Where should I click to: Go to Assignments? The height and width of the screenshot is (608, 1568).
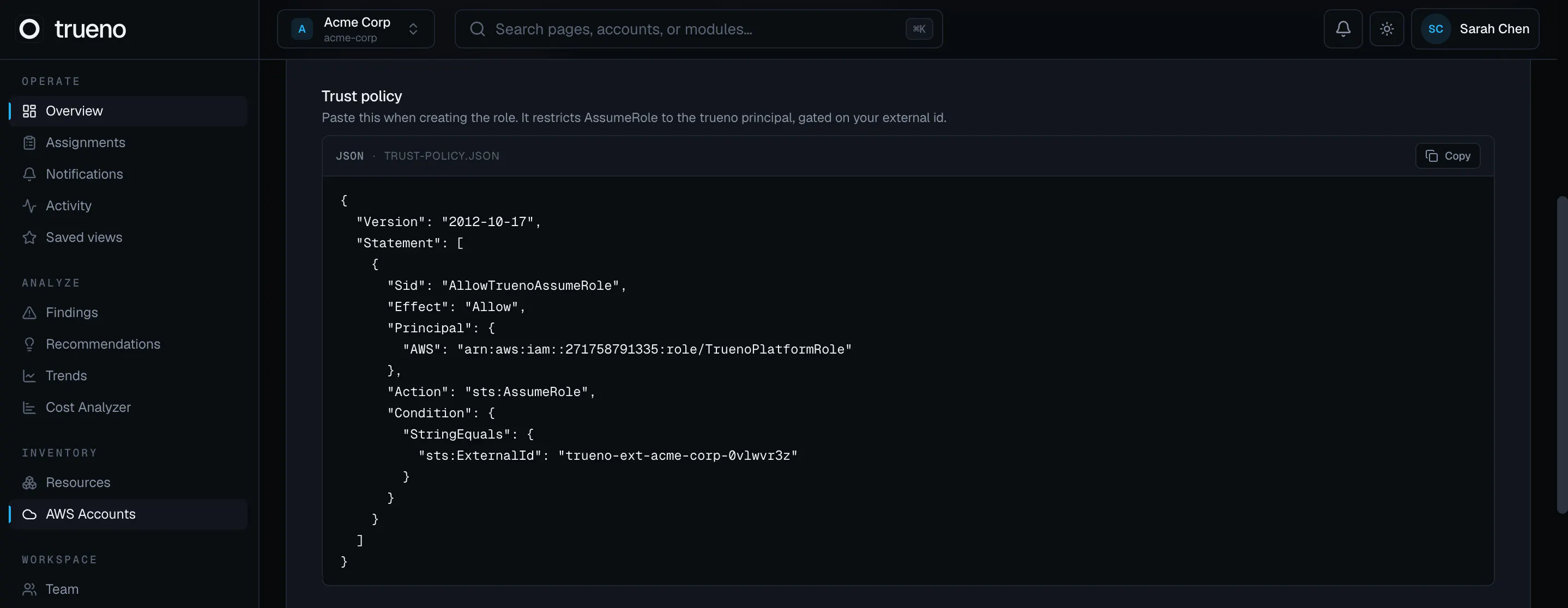click(129, 142)
